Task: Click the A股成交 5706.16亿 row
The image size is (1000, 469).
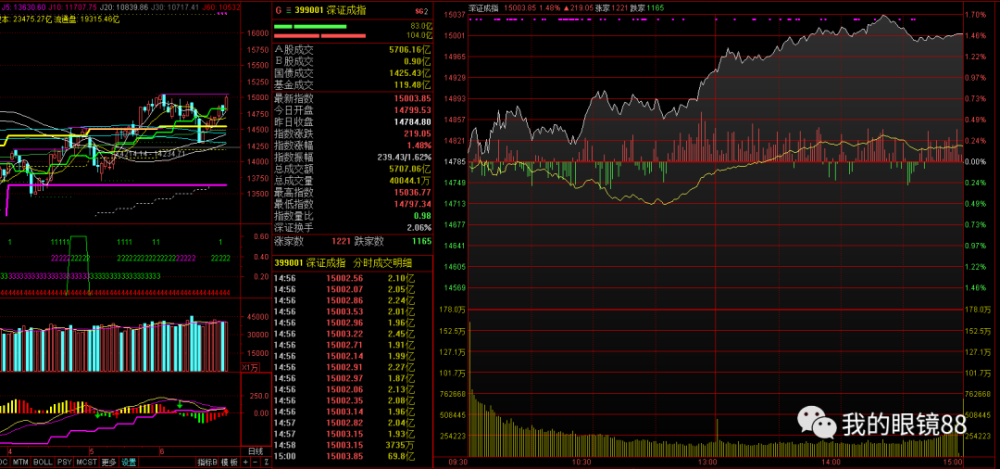Action: (353, 49)
